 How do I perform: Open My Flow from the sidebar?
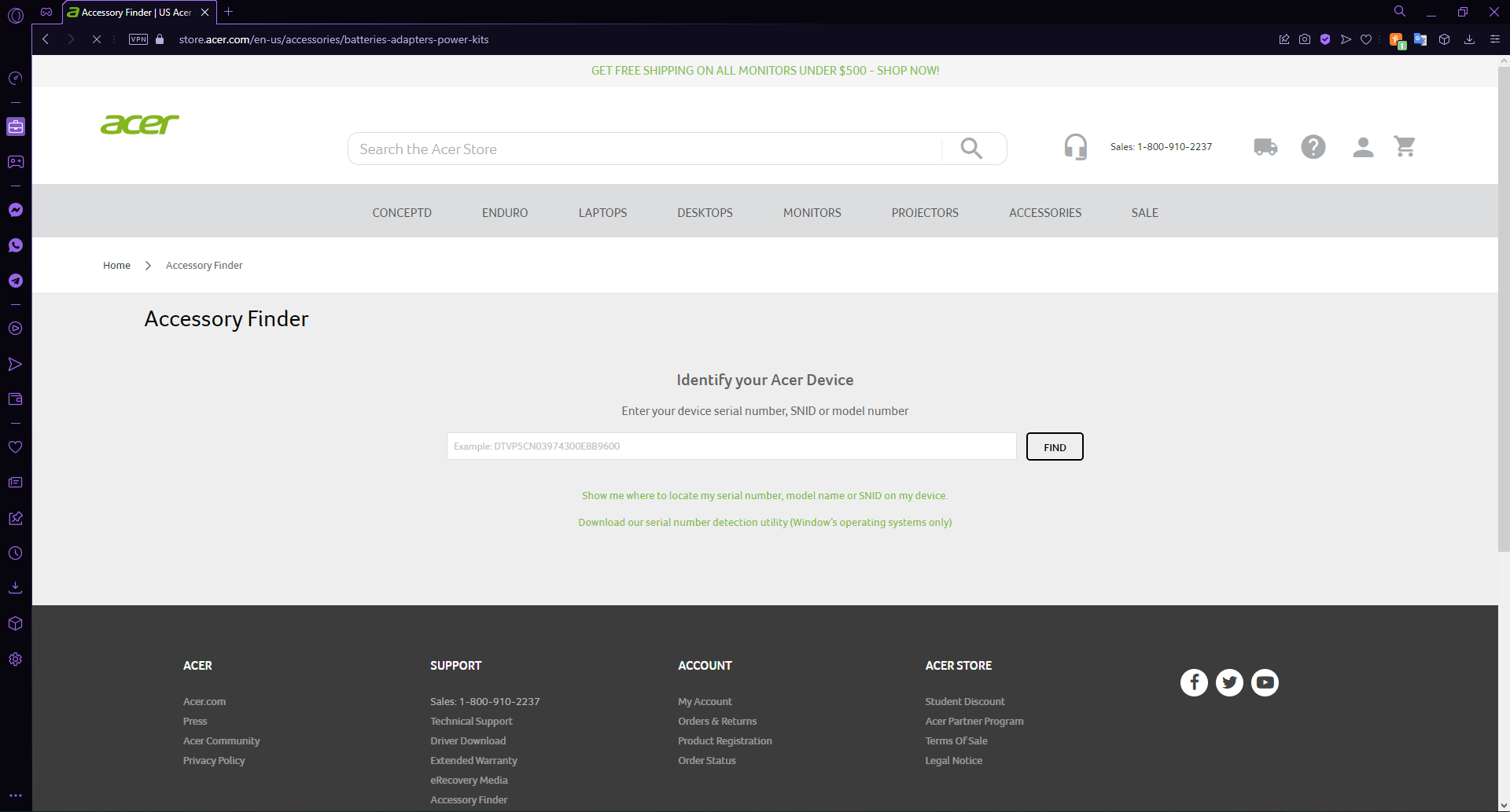(x=16, y=364)
